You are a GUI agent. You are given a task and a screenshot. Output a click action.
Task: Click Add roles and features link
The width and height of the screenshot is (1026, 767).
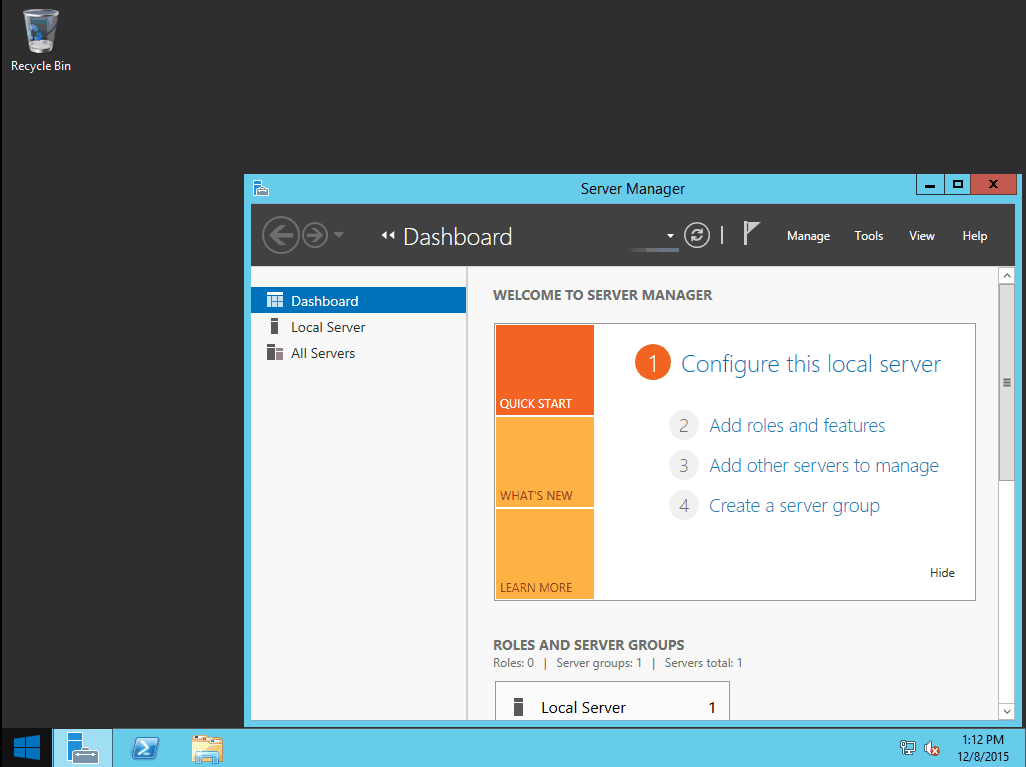(797, 425)
